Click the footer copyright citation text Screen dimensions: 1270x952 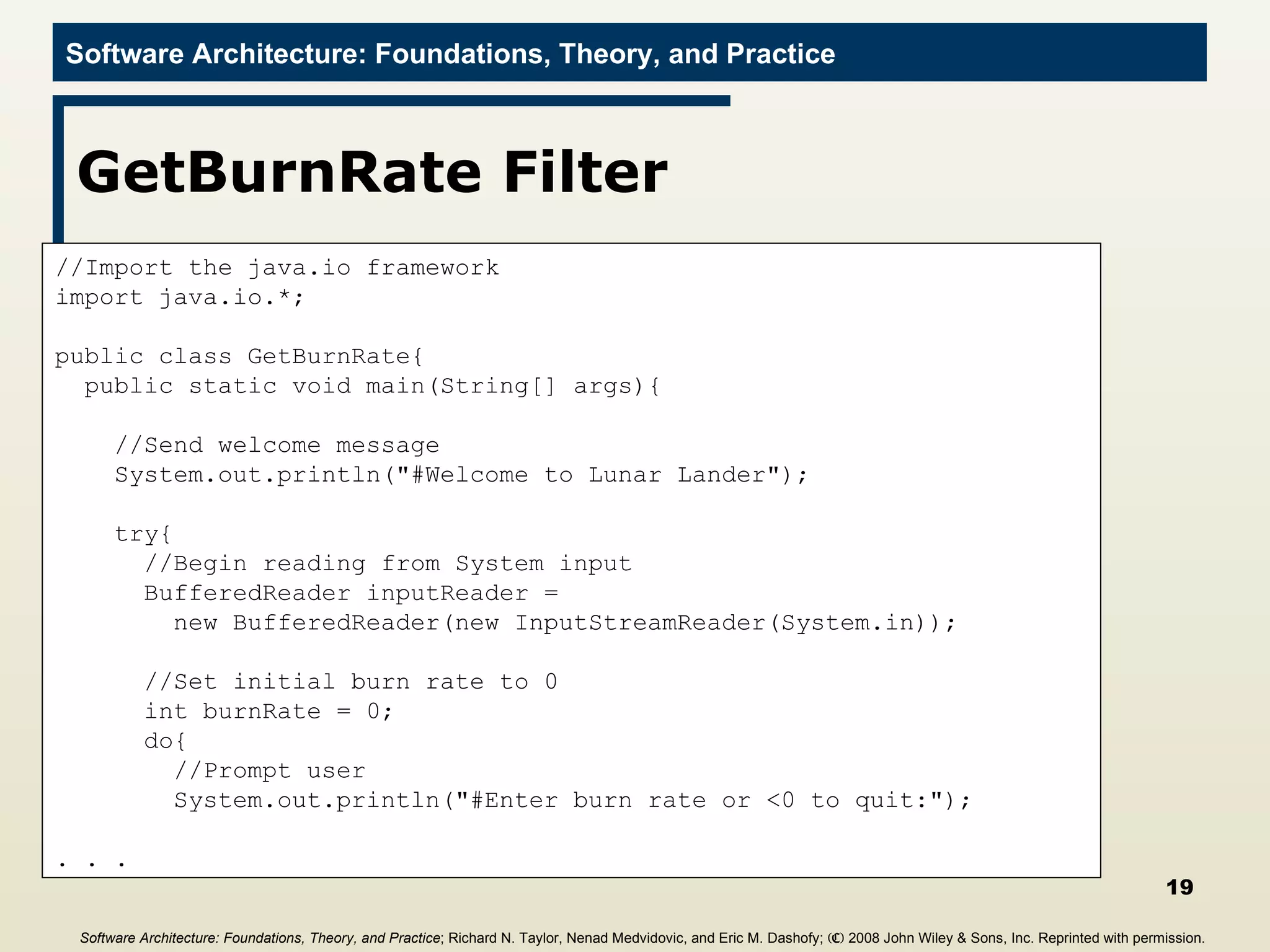pos(642,938)
